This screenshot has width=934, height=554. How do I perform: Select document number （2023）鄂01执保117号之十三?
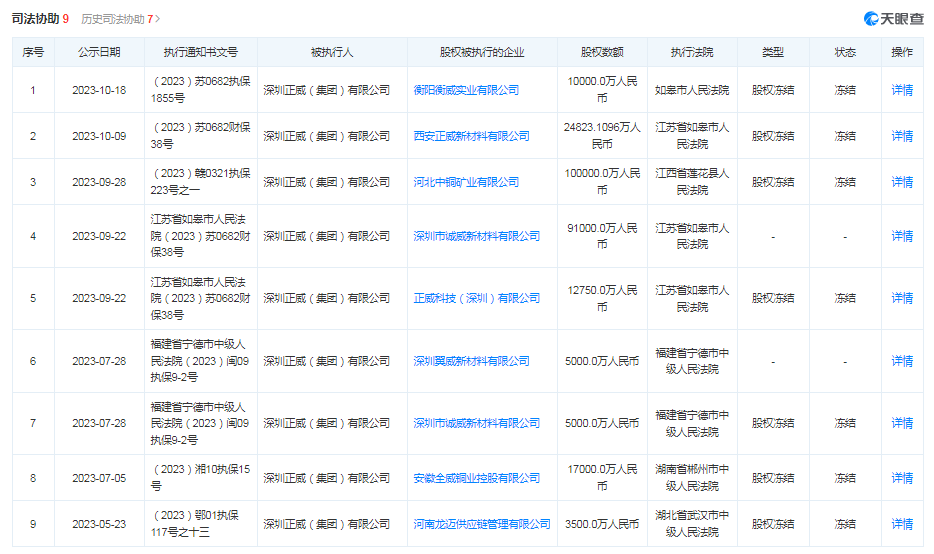coord(195,524)
